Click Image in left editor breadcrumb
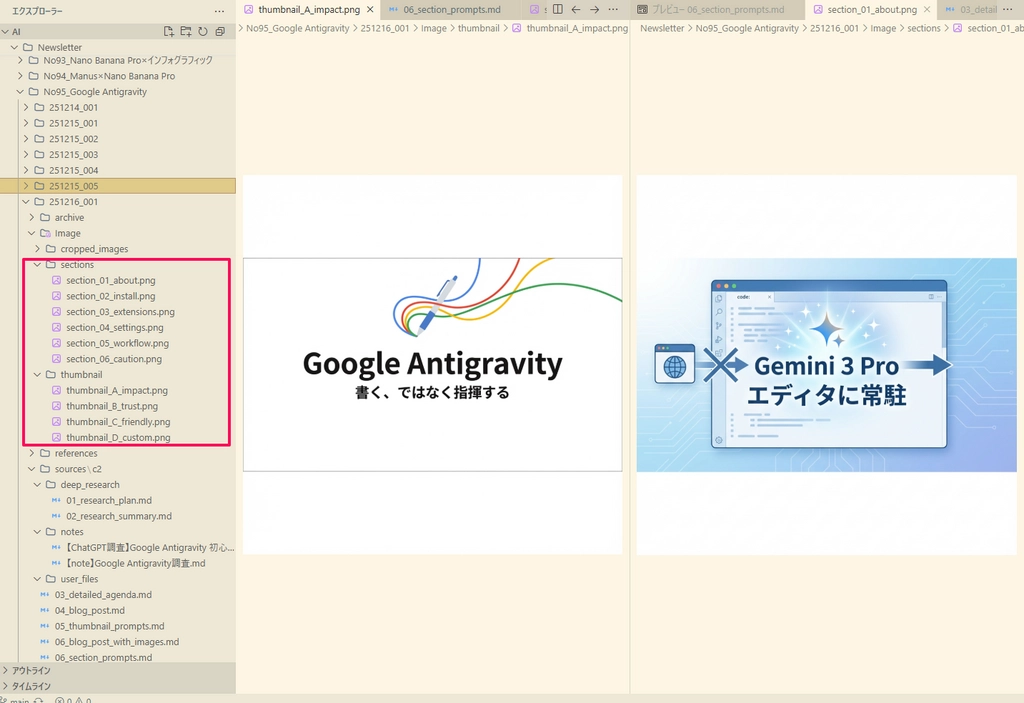This screenshot has width=1024, height=703. pyautogui.click(x=434, y=28)
